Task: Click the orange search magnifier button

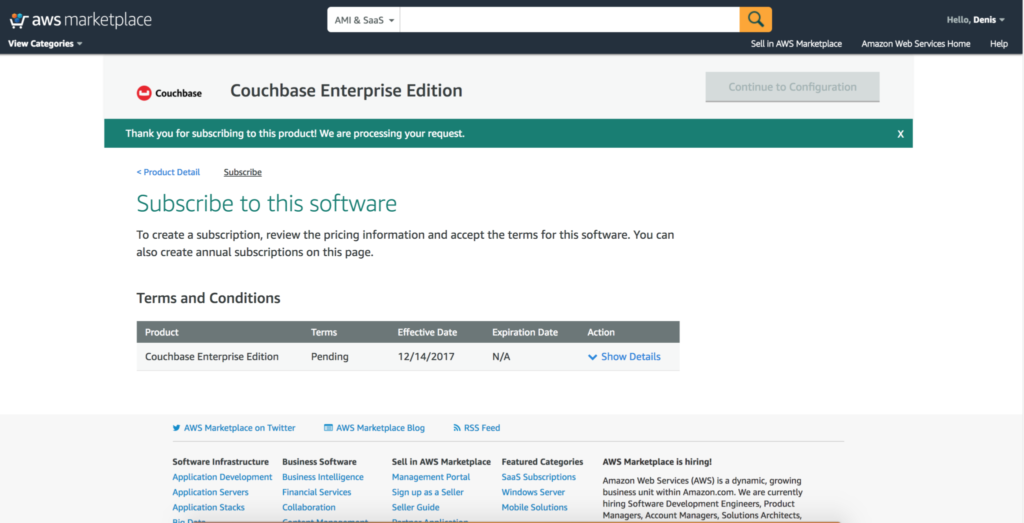Action: pyautogui.click(x=756, y=20)
